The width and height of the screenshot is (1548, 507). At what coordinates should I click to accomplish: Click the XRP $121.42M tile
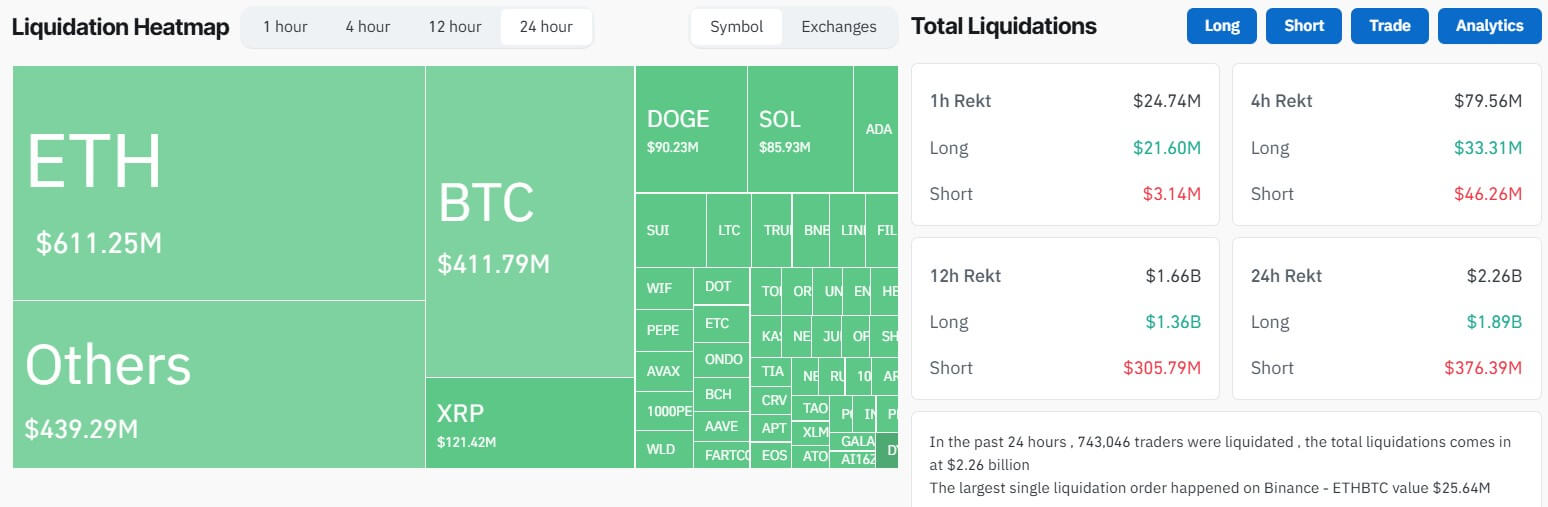pos(529,423)
